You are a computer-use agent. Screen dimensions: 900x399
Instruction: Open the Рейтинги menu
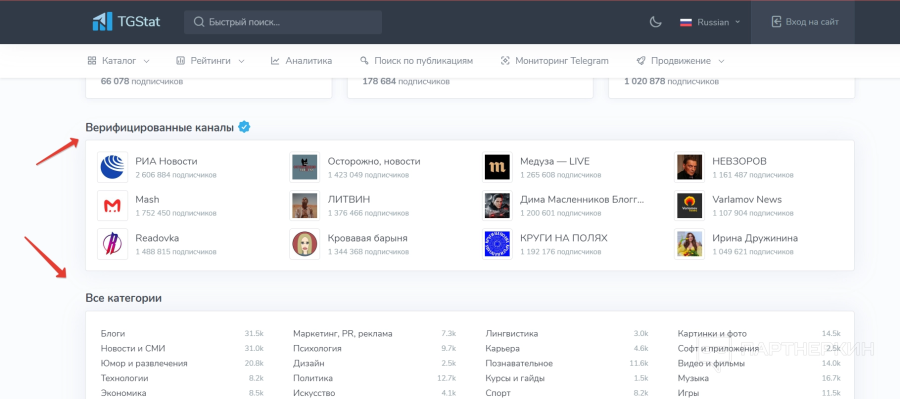tap(210, 60)
